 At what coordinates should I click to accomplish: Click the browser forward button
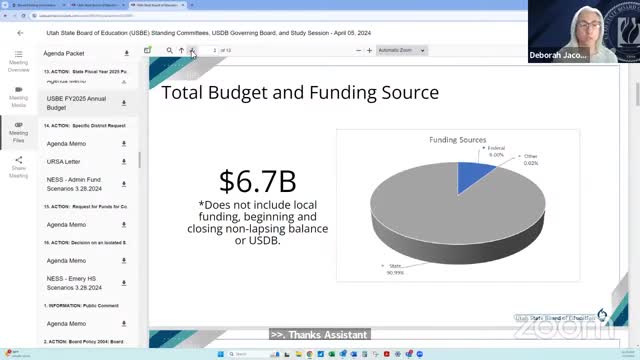coord(14,16)
